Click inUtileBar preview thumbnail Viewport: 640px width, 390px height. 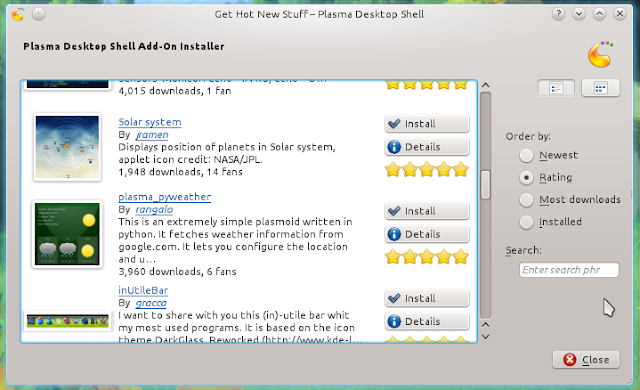(x=67, y=321)
